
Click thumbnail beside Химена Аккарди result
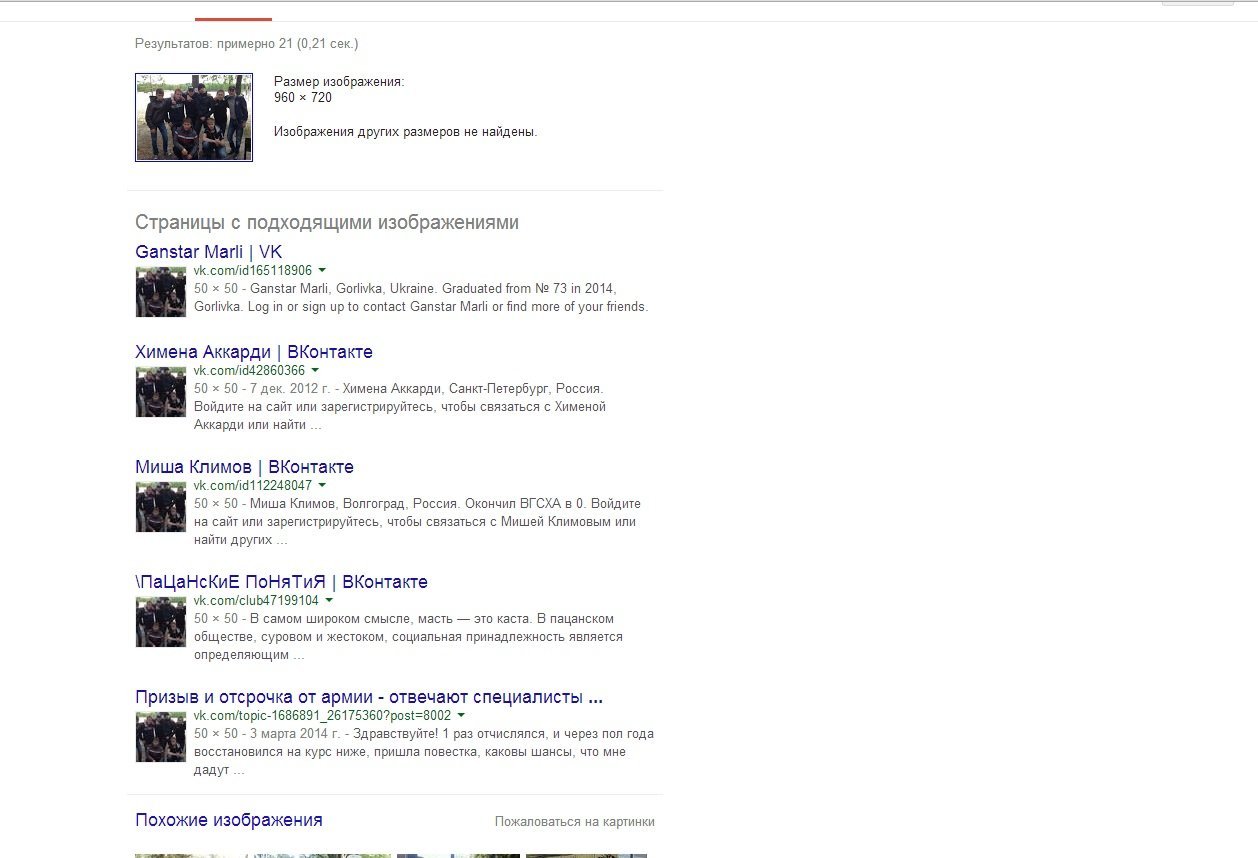161,392
